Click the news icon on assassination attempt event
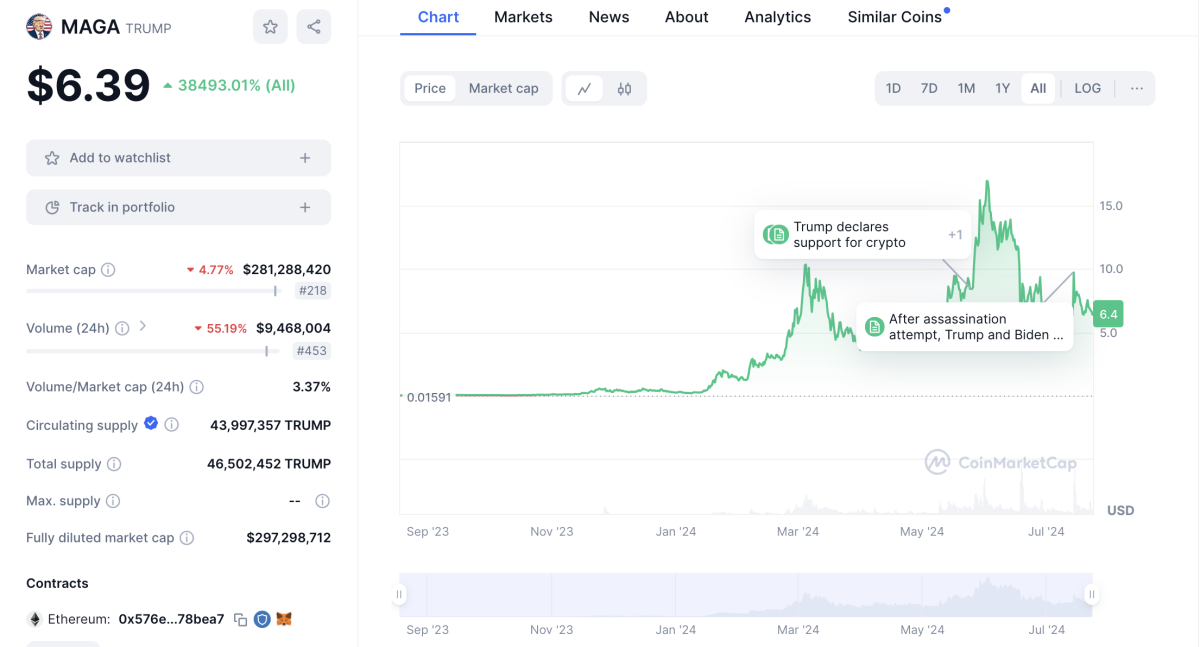The width and height of the screenshot is (1200, 647). pyautogui.click(x=874, y=327)
